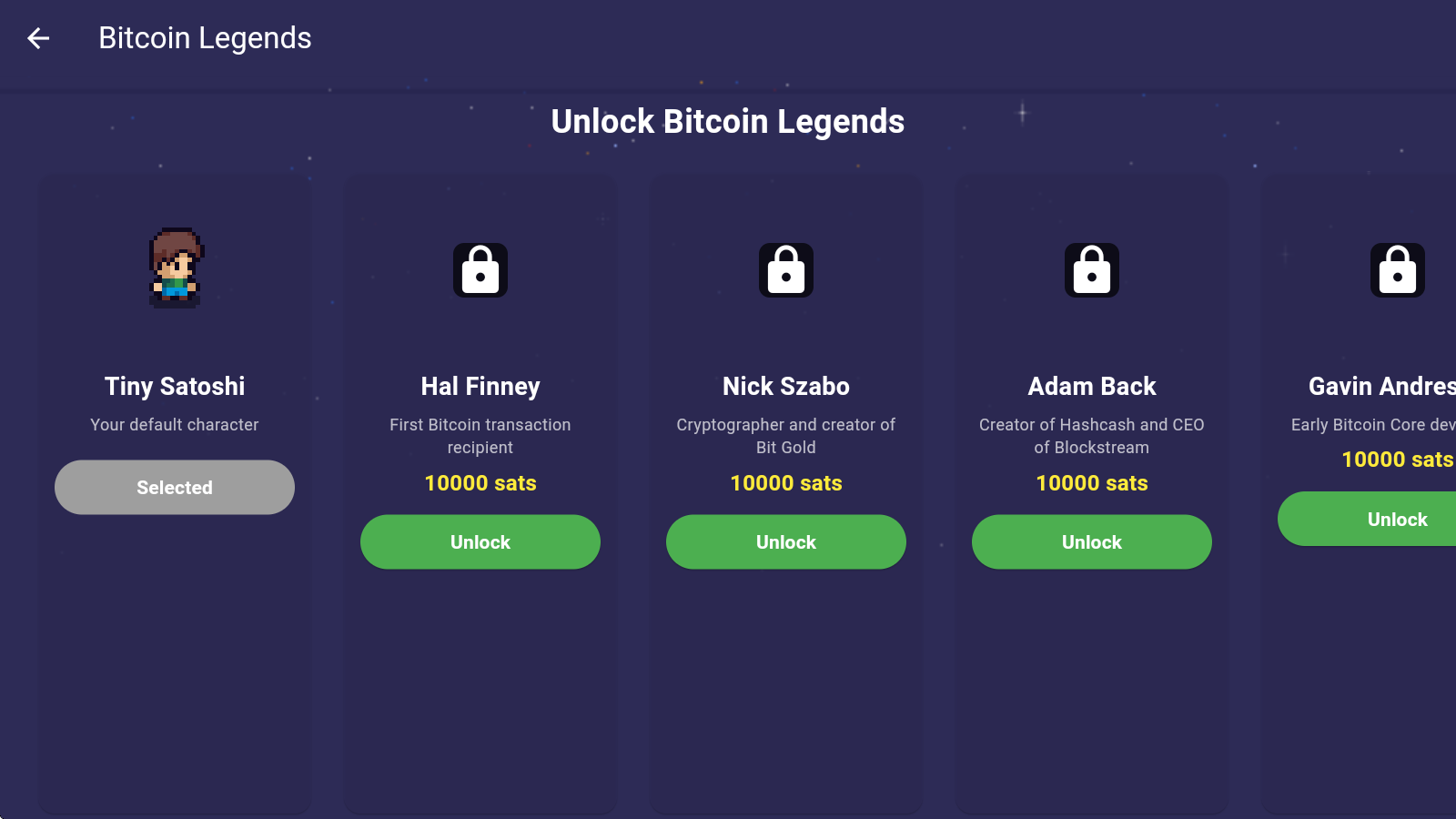Click the Unlock Bitcoin Legends heading
Viewport: 1456px width, 819px height.
[x=728, y=122]
